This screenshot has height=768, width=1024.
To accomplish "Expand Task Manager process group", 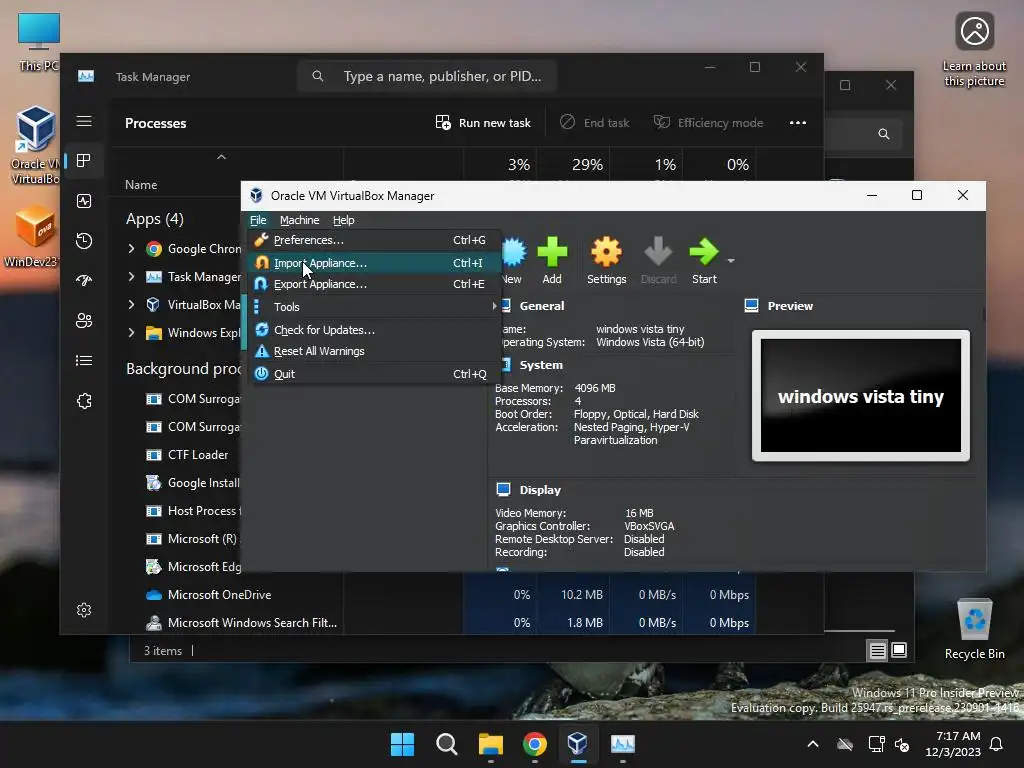I will click(x=131, y=276).
